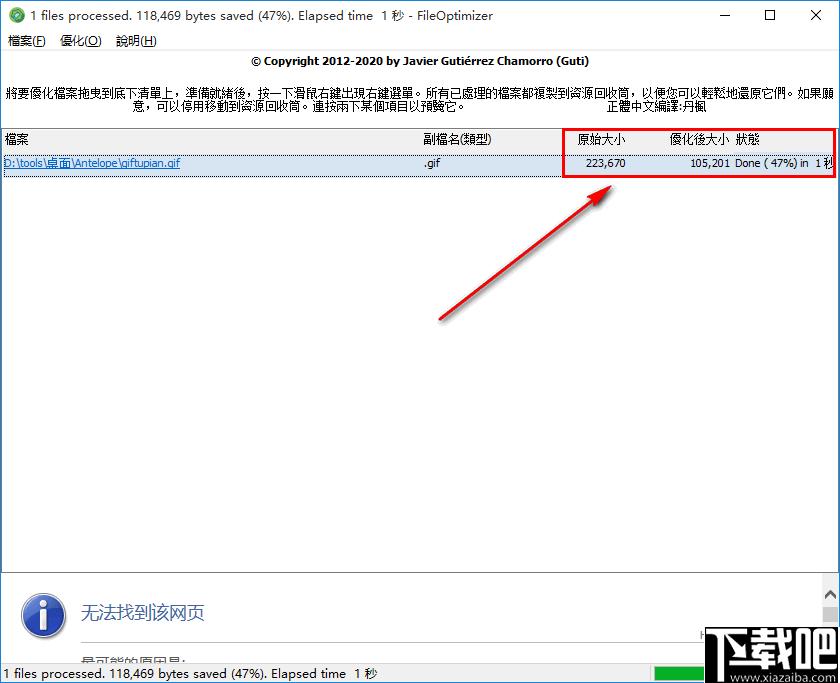Open the 檔案(F) menu
Viewport: 840px width, 683px height.
(26, 41)
